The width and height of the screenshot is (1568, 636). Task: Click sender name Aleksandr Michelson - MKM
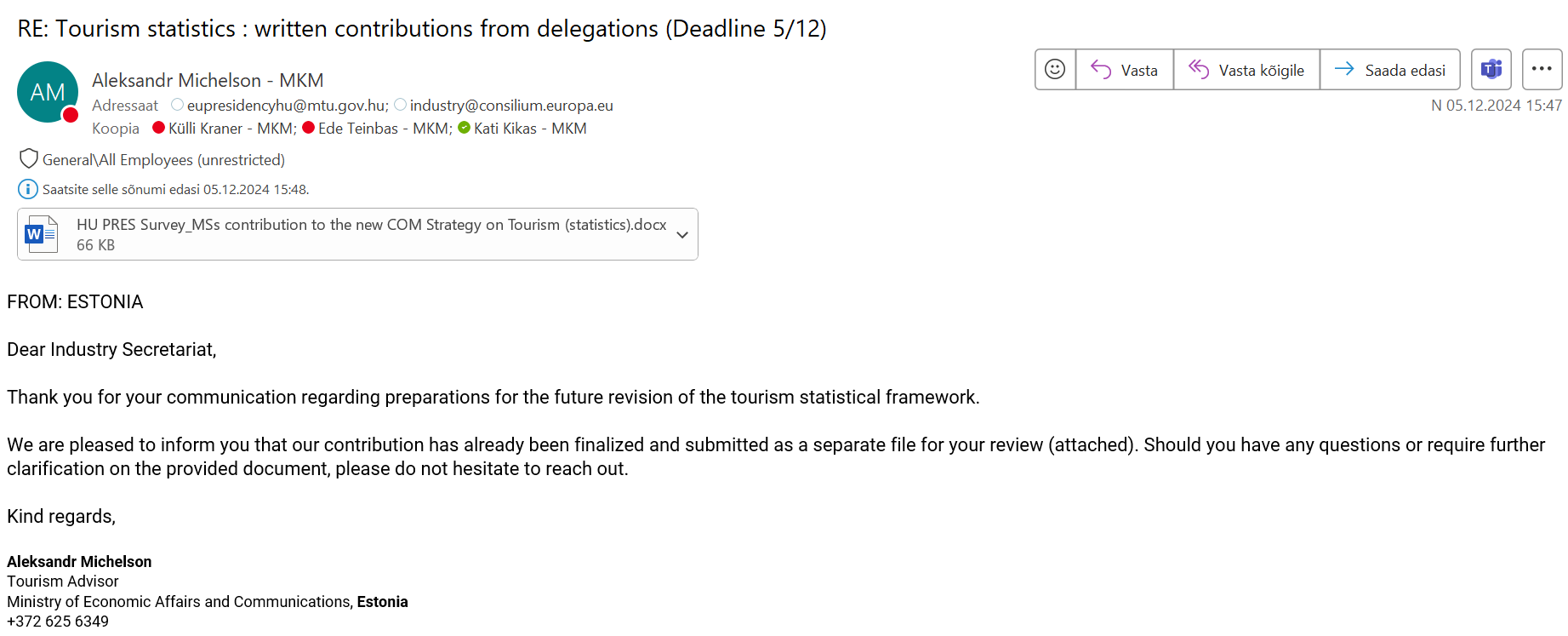coord(208,80)
